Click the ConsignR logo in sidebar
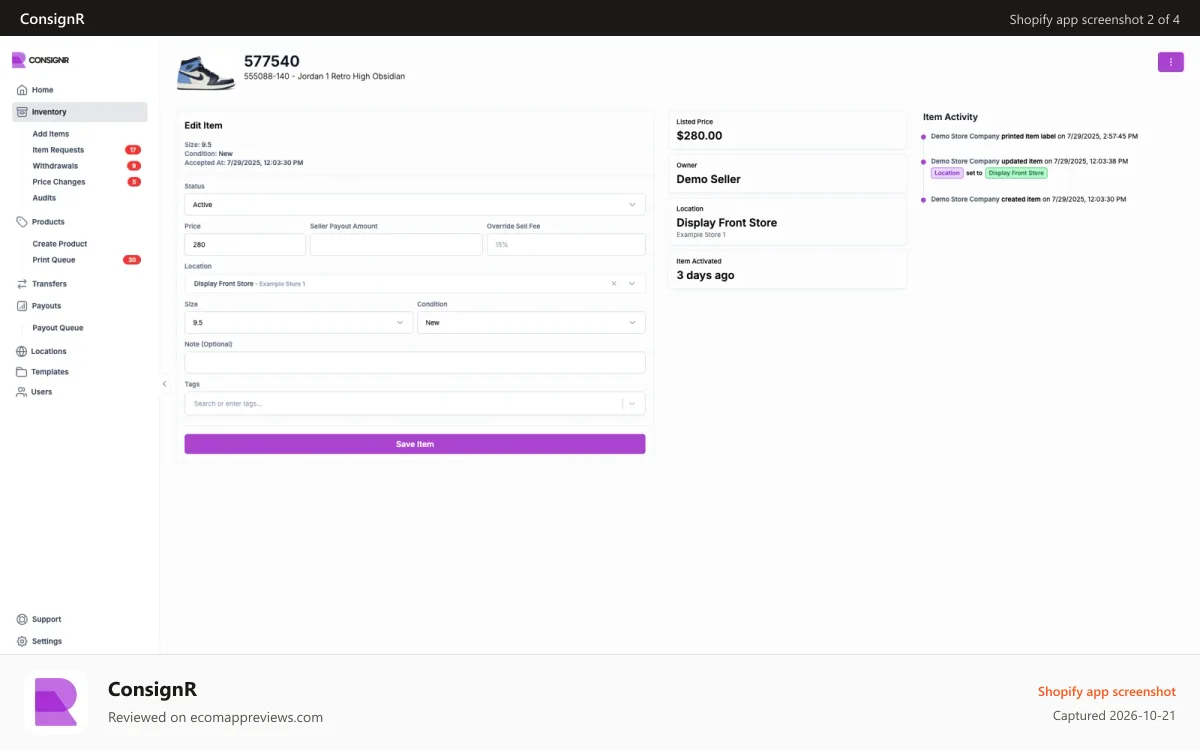The height and width of the screenshot is (750, 1200). tap(40, 60)
